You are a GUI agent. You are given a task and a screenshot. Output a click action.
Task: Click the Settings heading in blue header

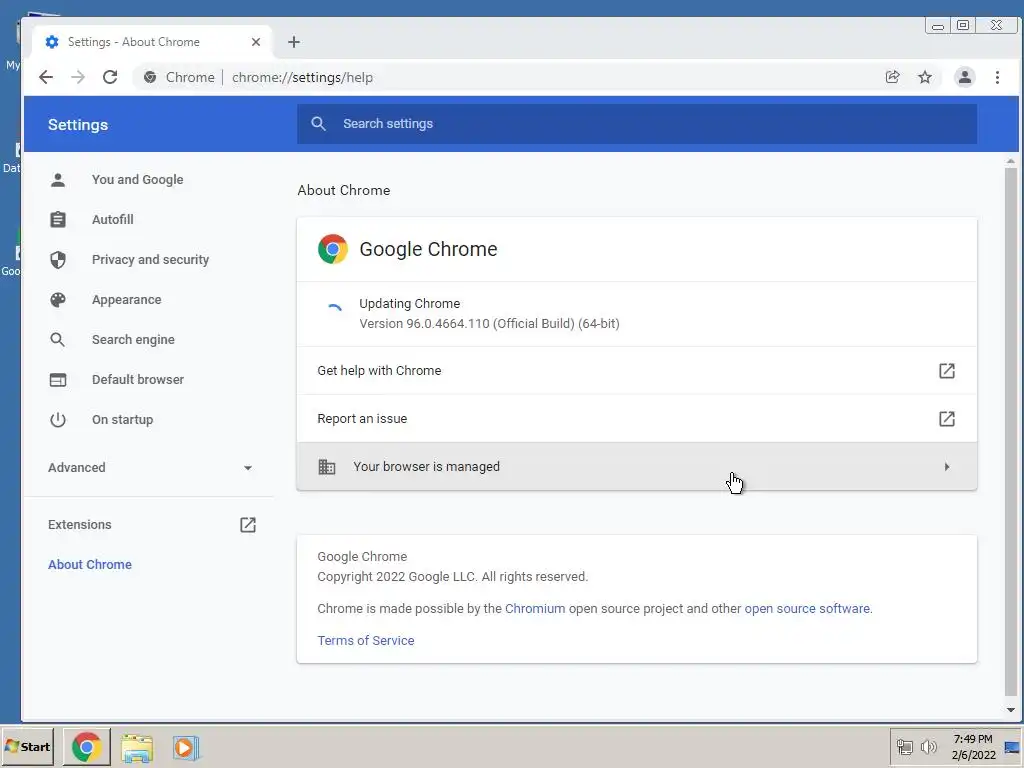point(78,125)
